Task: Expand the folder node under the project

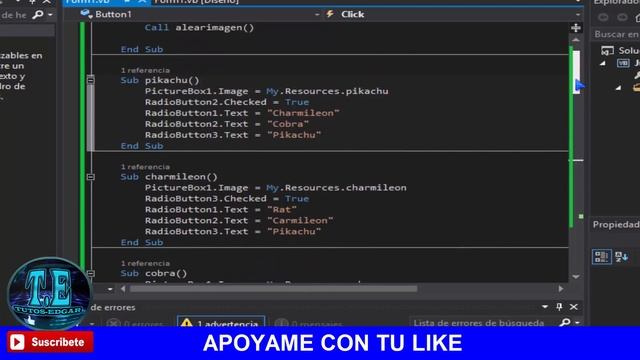Action: [618, 88]
